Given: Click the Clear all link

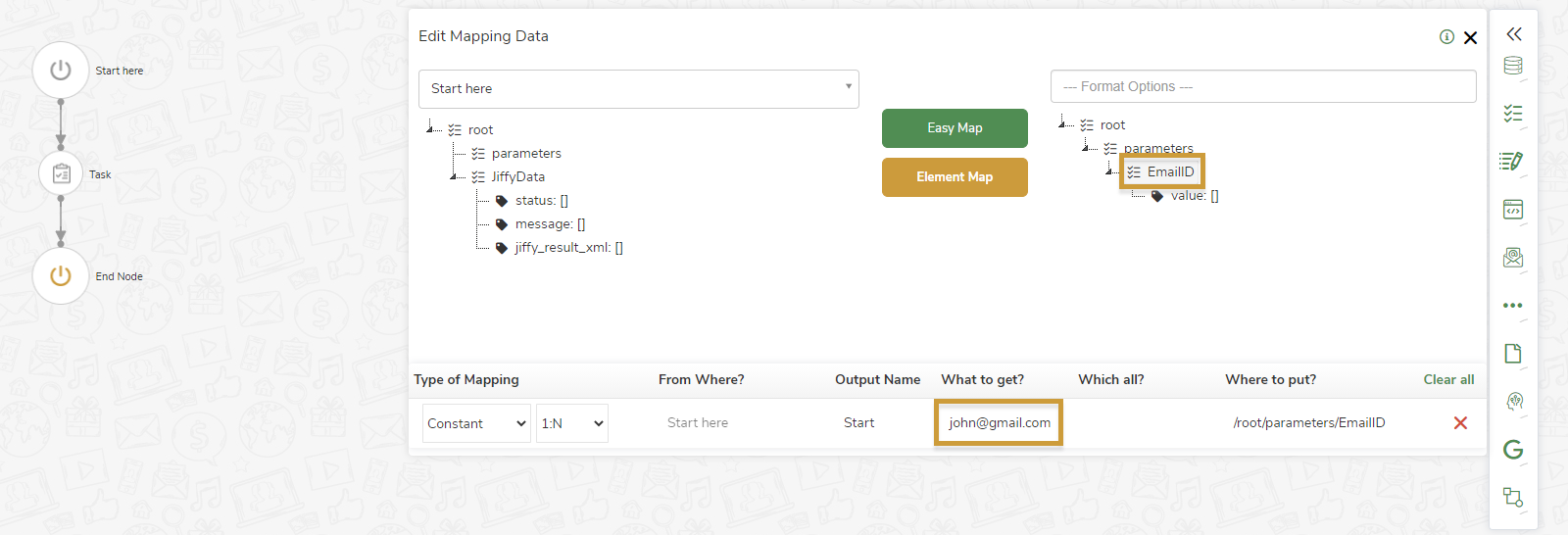Looking at the screenshot, I should (x=1448, y=380).
